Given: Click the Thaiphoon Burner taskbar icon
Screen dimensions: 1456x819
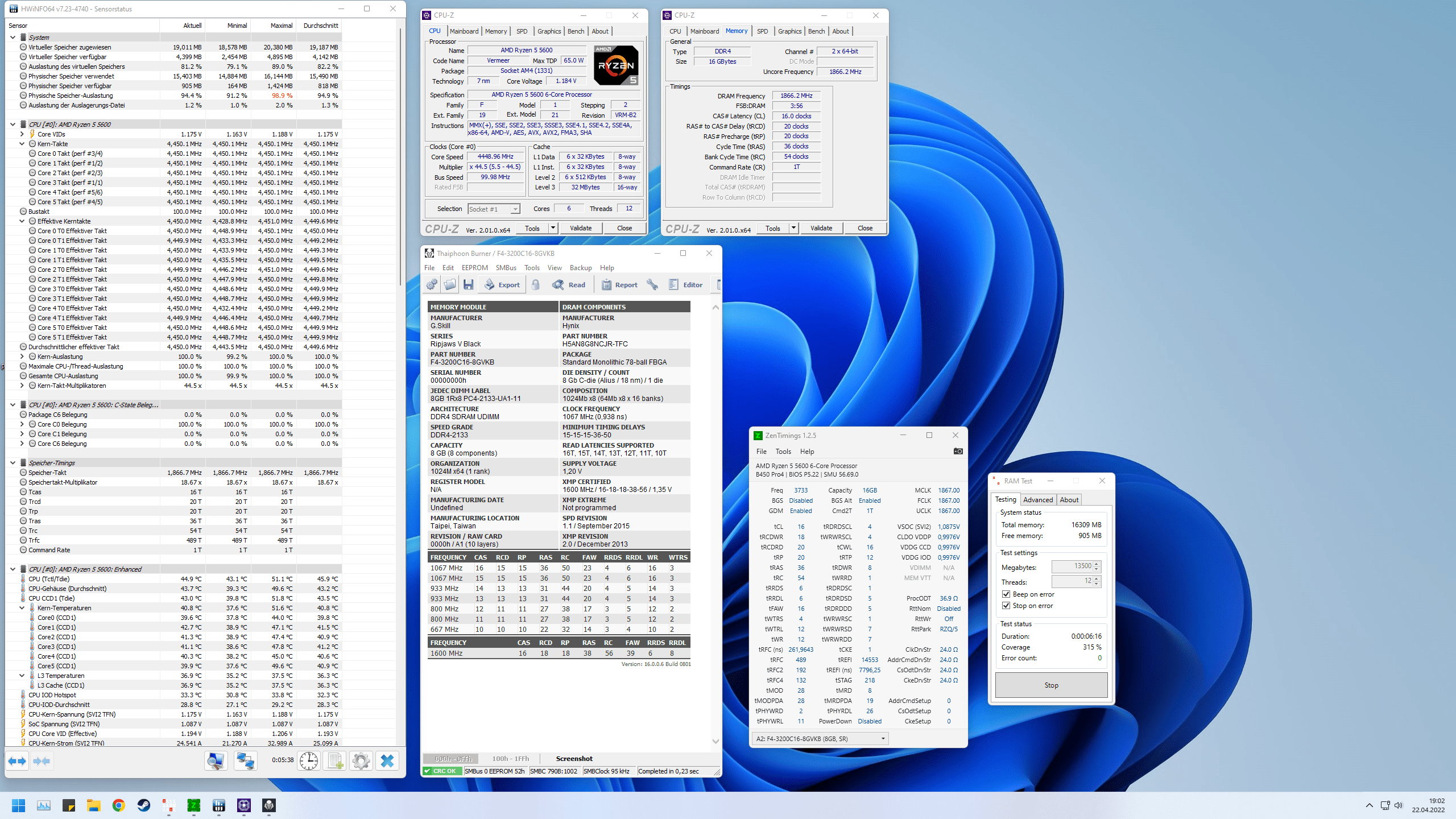Looking at the screenshot, I should click(268, 805).
